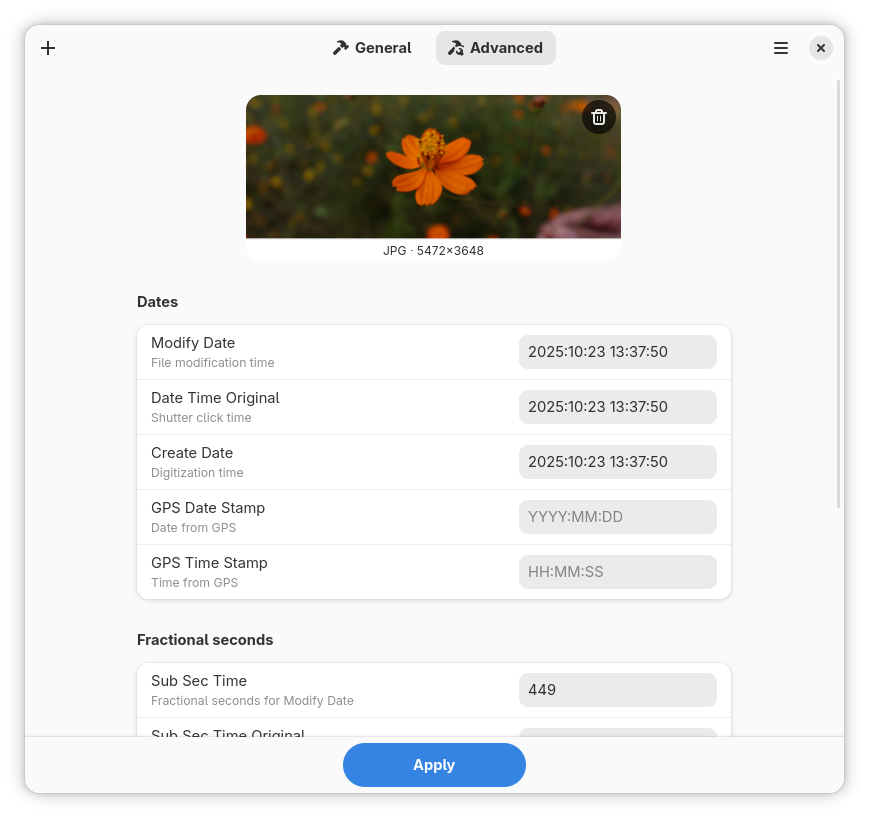Focus the GPS Time Stamp field
The image size is (869, 818).
[x=617, y=571]
